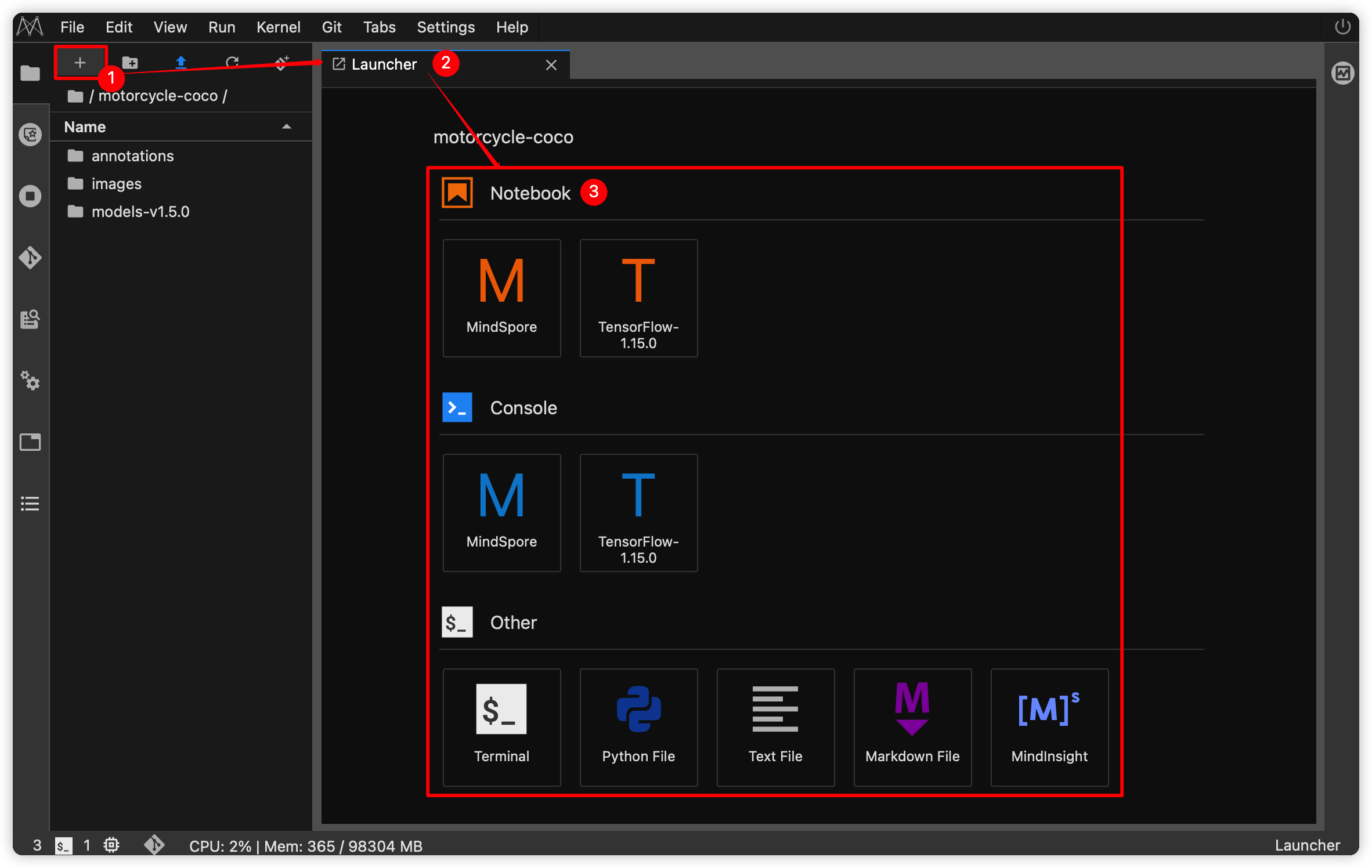Click the kernel chip icon in status bar
The width and height of the screenshot is (1372, 868).
[x=111, y=845]
